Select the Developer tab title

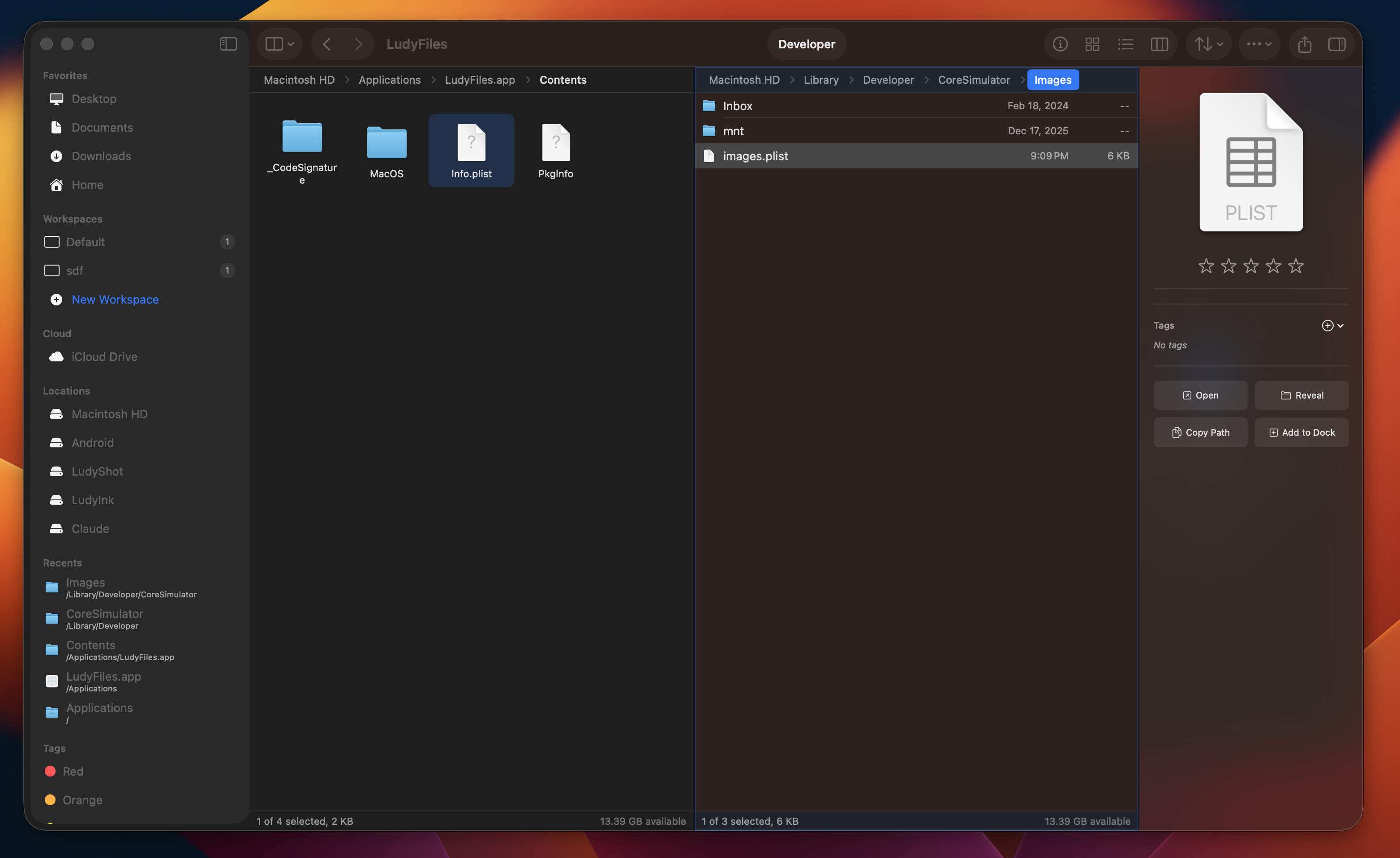[x=806, y=44]
